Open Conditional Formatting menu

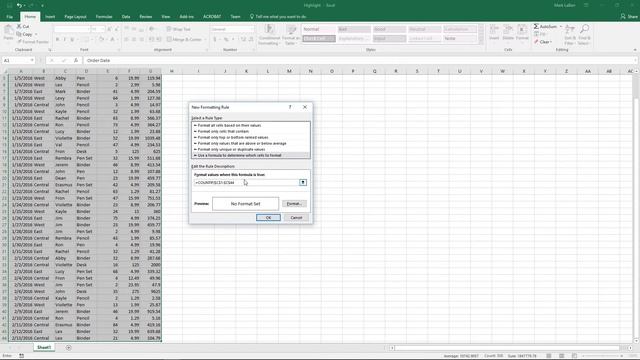[269, 34]
